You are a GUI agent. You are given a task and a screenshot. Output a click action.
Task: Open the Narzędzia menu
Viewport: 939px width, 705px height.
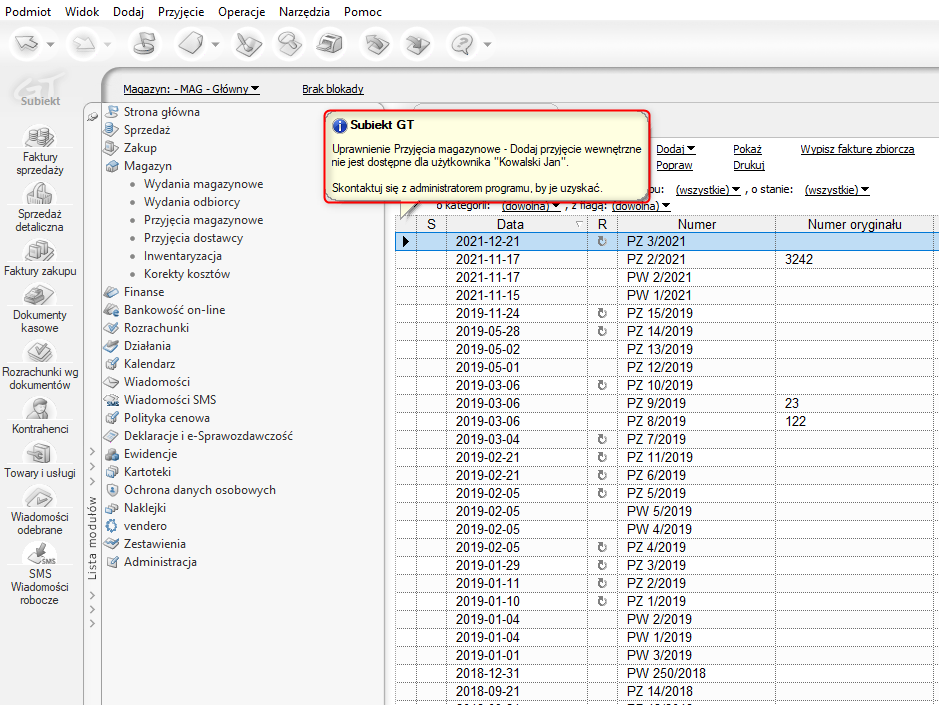click(x=304, y=12)
